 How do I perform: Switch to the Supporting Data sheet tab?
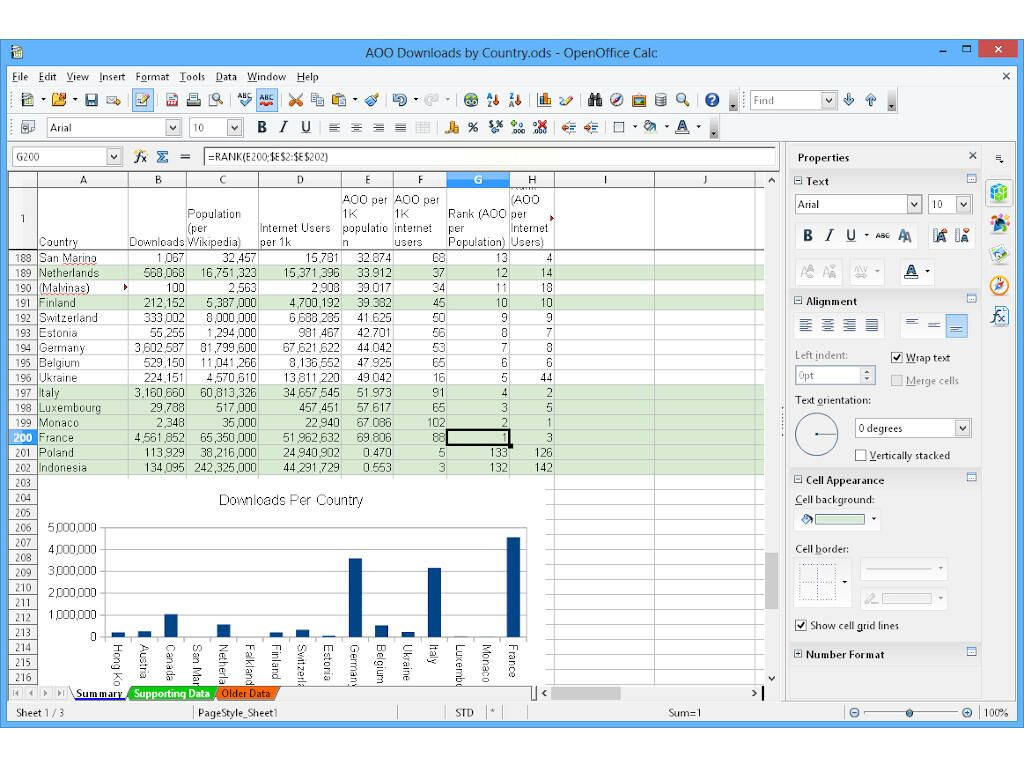(171, 694)
